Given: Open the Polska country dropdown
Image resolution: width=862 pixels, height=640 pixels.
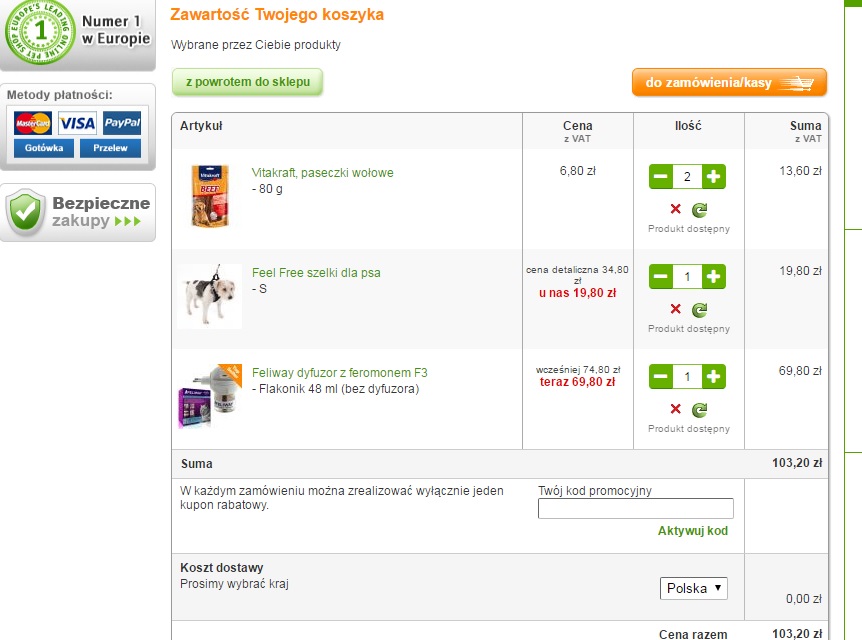Looking at the screenshot, I should (694, 588).
